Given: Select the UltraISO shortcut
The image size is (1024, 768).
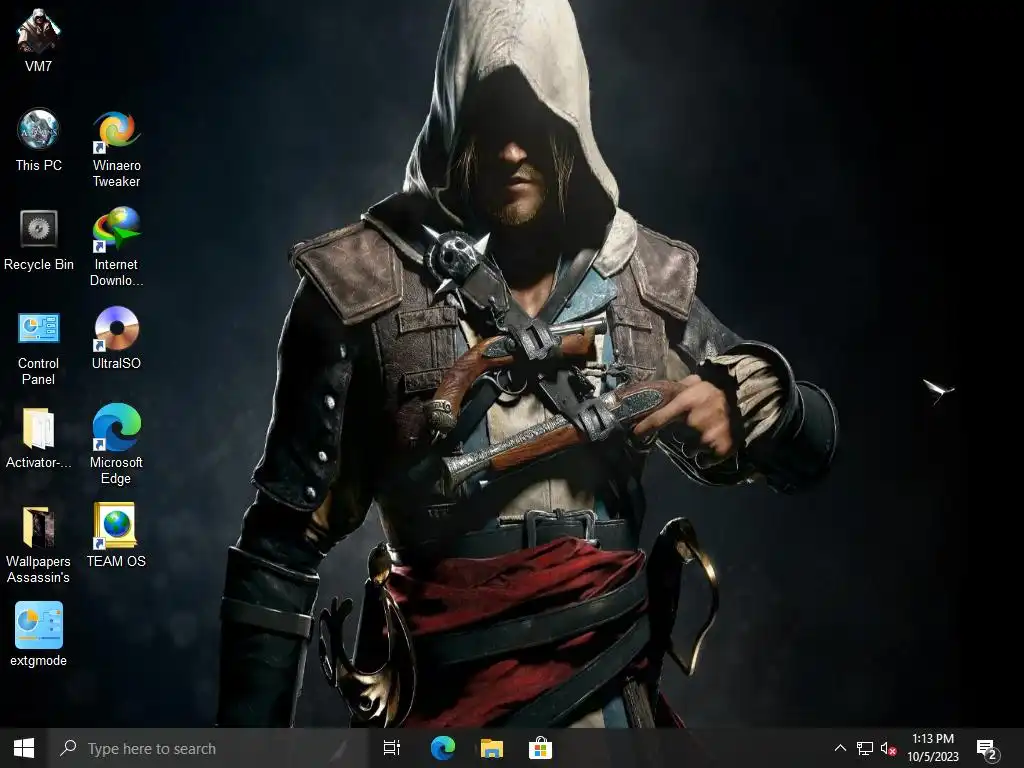Looking at the screenshot, I should click(116, 338).
